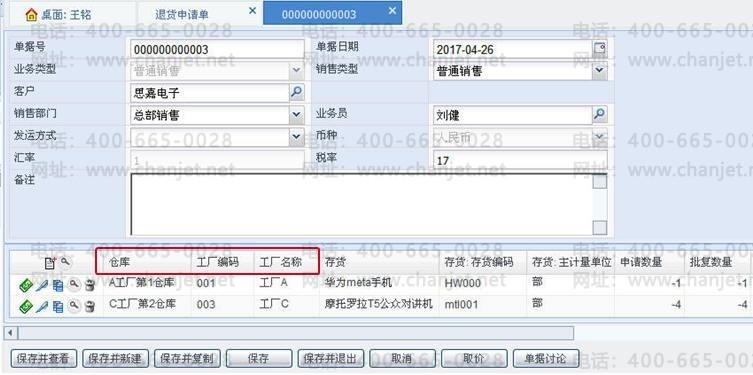Click the 保存并新建 button
This screenshot has height=375, width=753.
click(x=116, y=358)
